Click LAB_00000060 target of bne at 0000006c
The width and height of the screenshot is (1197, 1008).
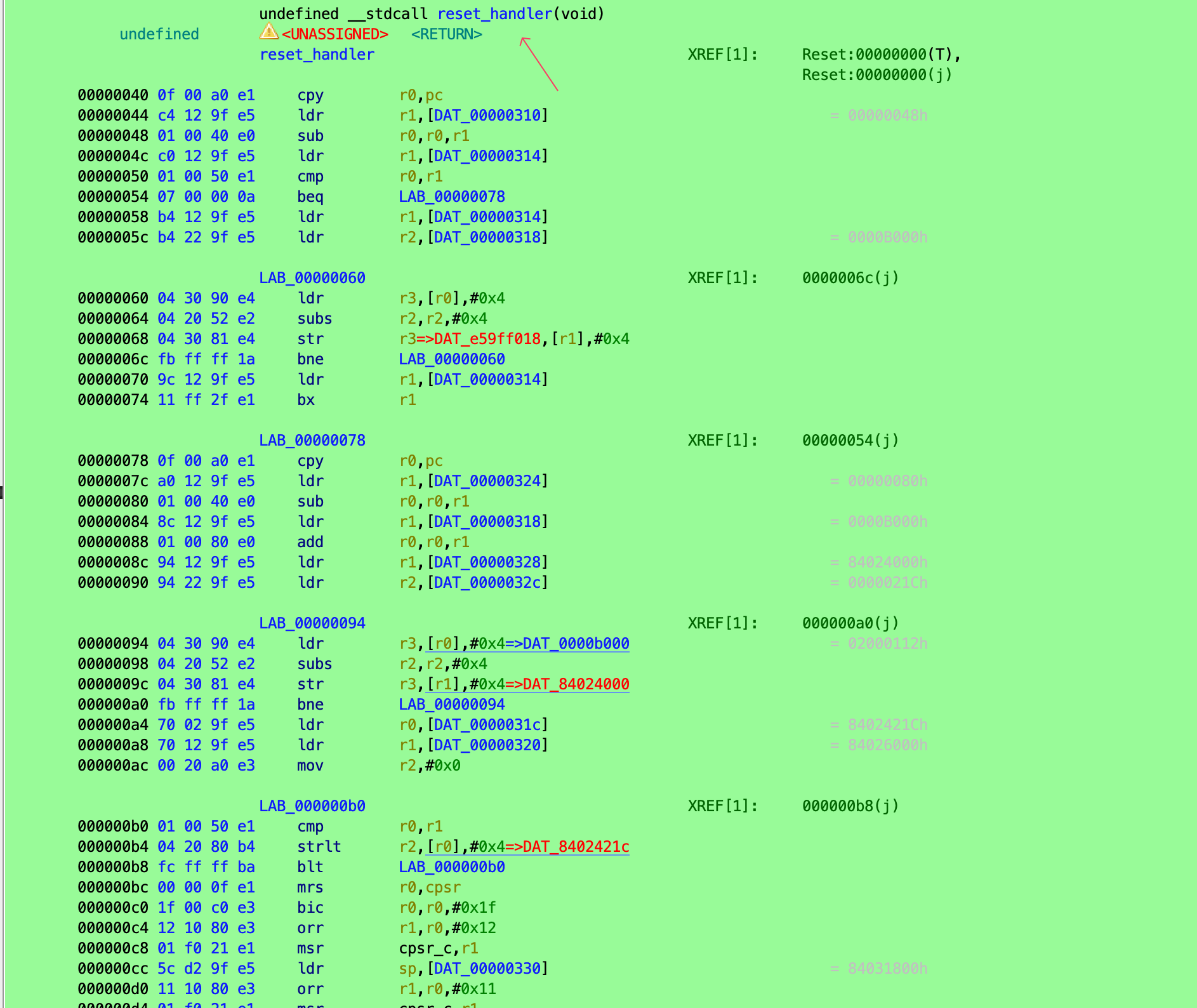click(452, 359)
